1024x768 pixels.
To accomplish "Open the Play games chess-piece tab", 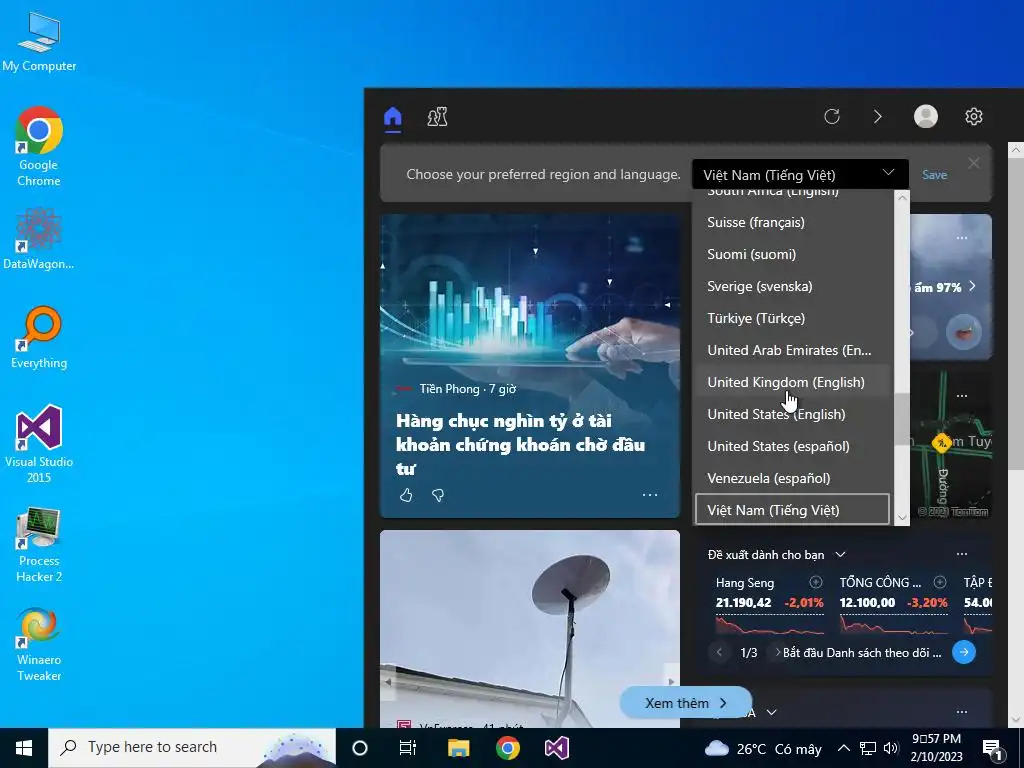I will click(437, 117).
